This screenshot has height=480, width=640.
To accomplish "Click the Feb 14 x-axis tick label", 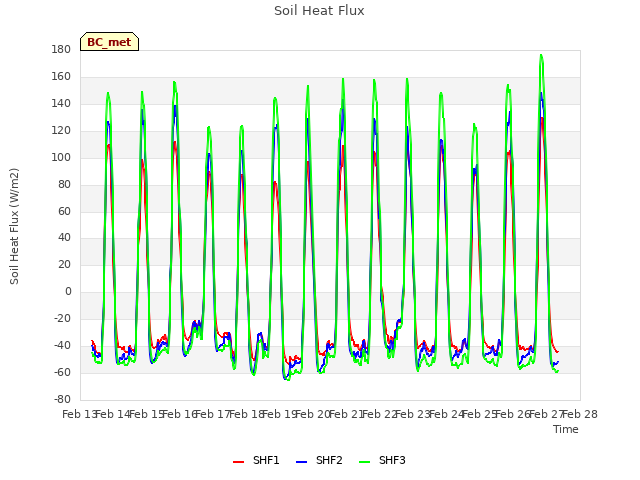I will point(113,414).
